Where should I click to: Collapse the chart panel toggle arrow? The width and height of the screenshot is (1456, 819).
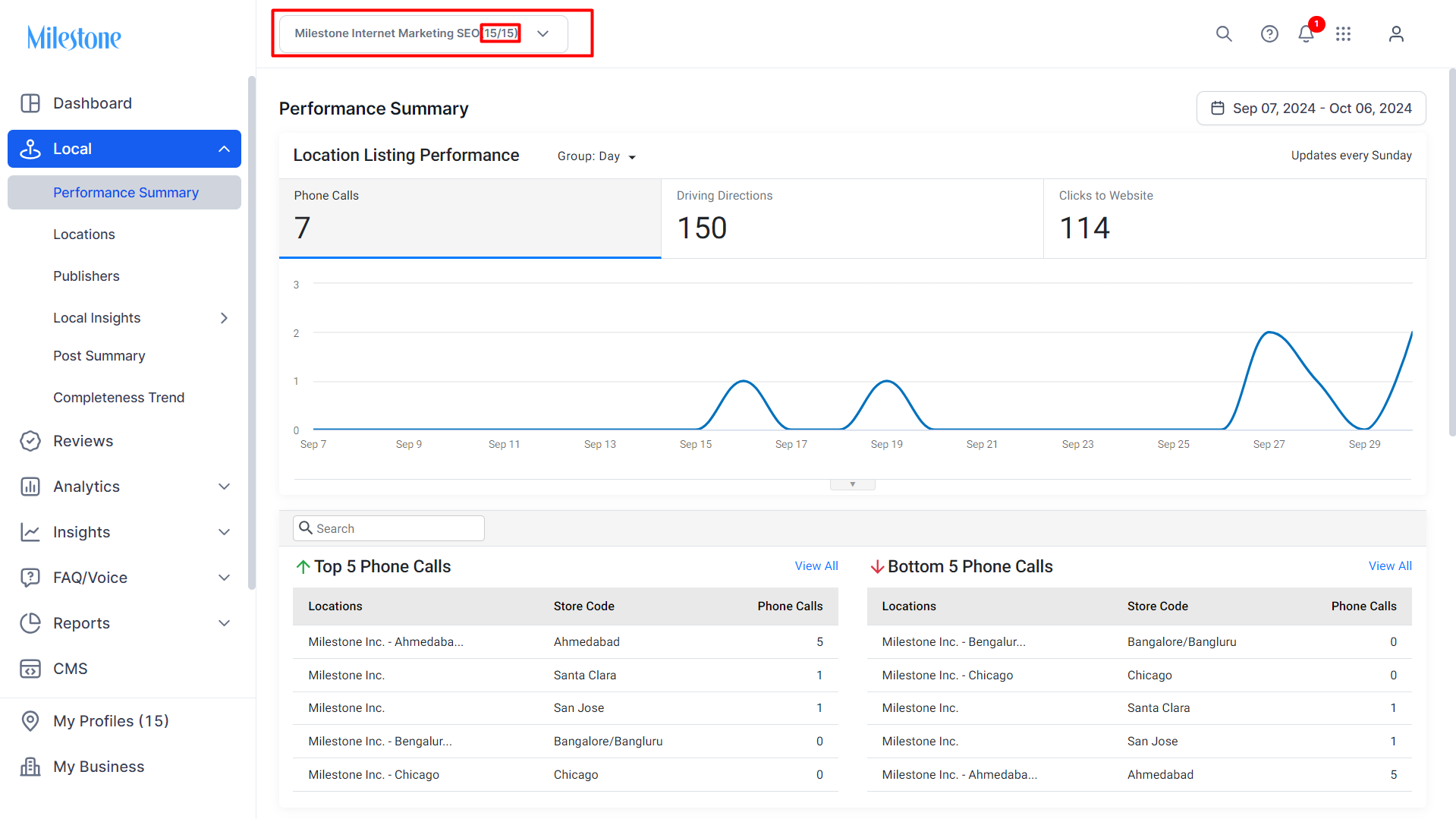853,484
